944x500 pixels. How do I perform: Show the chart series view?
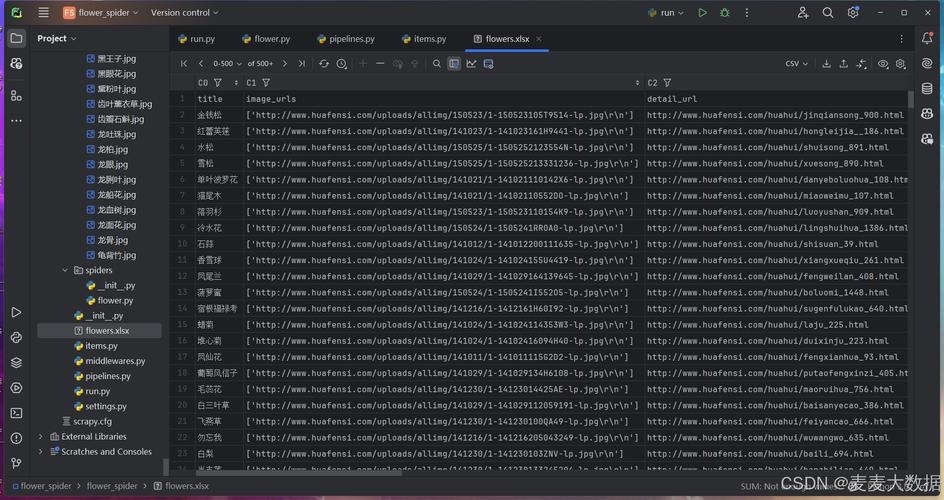[x=471, y=64]
